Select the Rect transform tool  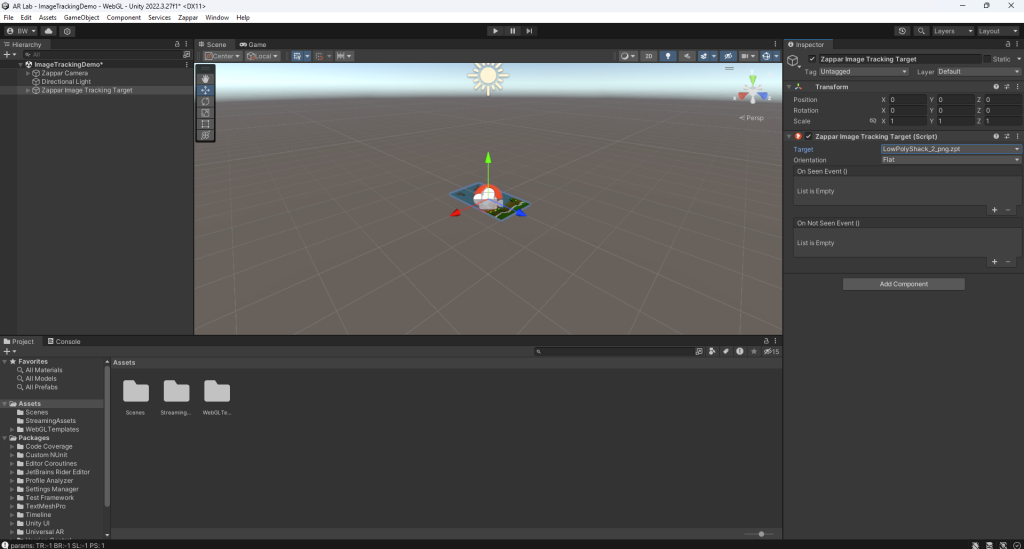205,124
